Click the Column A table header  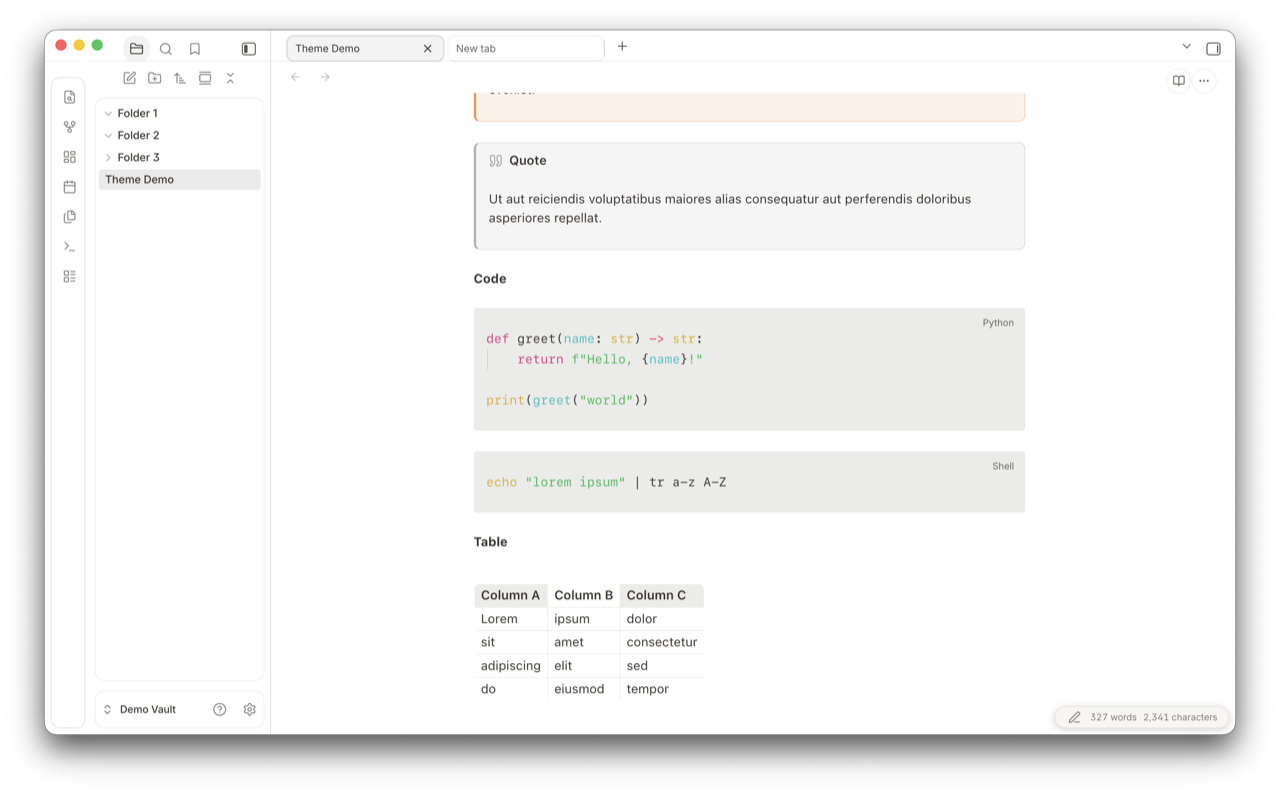click(x=510, y=595)
